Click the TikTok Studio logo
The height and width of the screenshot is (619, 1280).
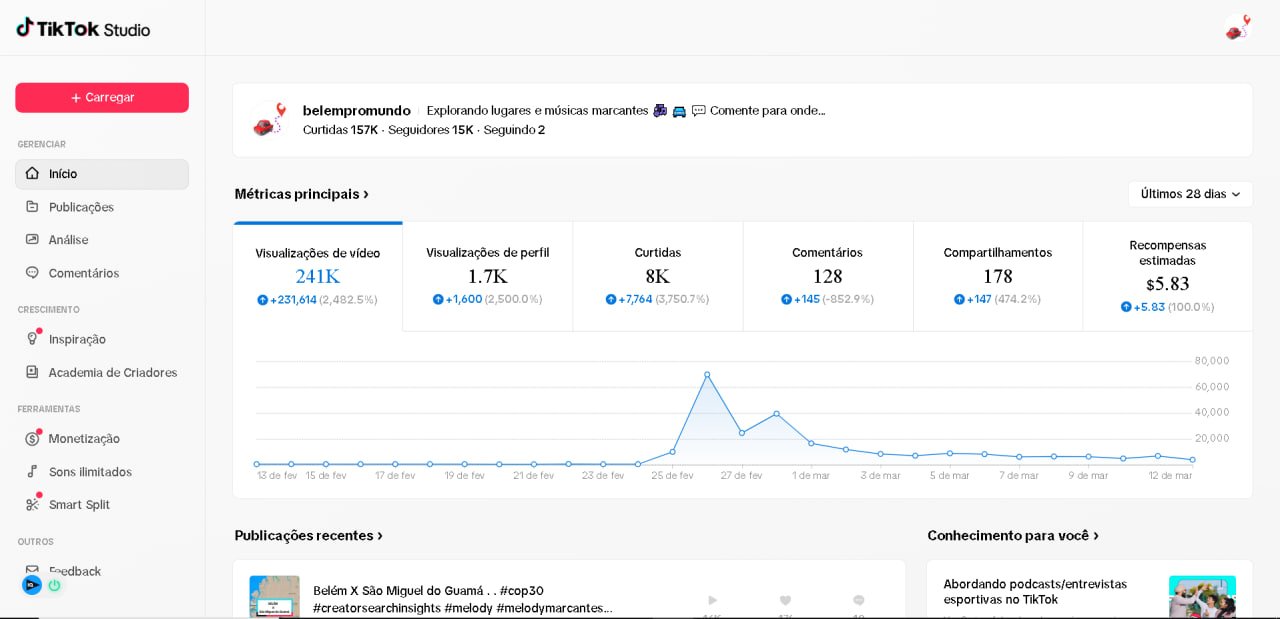click(83, 28)
